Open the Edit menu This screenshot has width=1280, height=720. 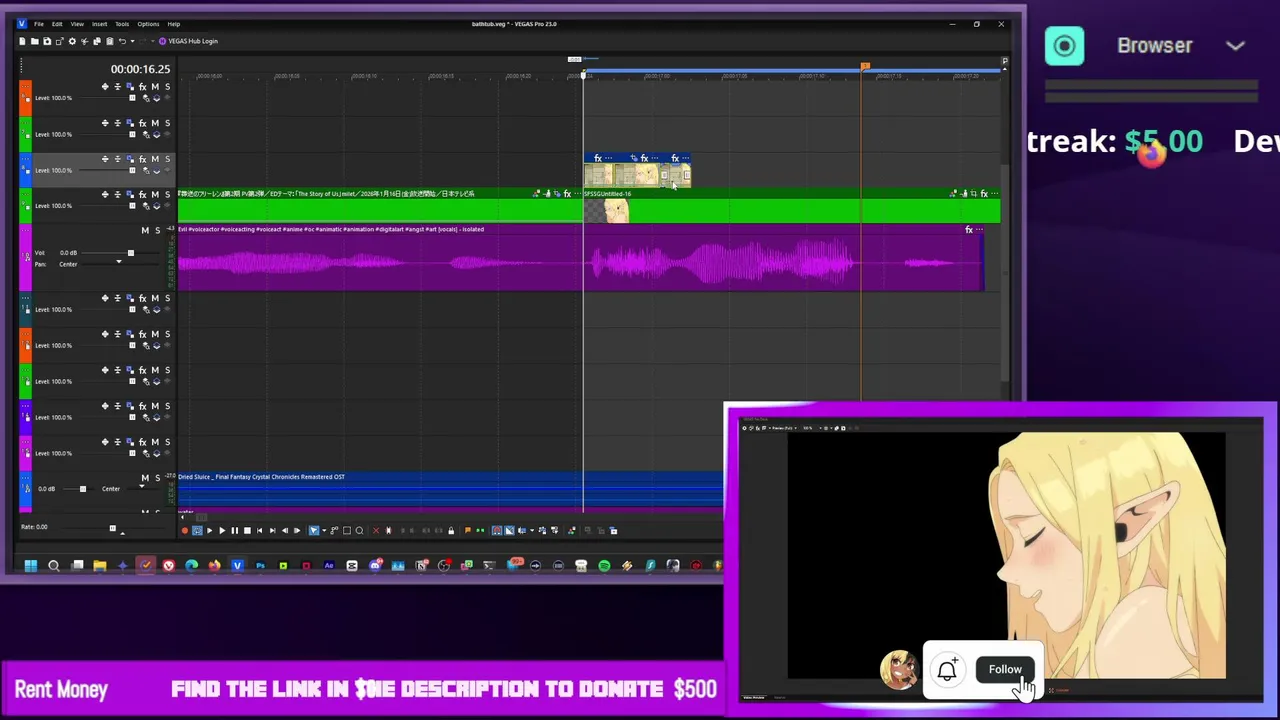57,24
